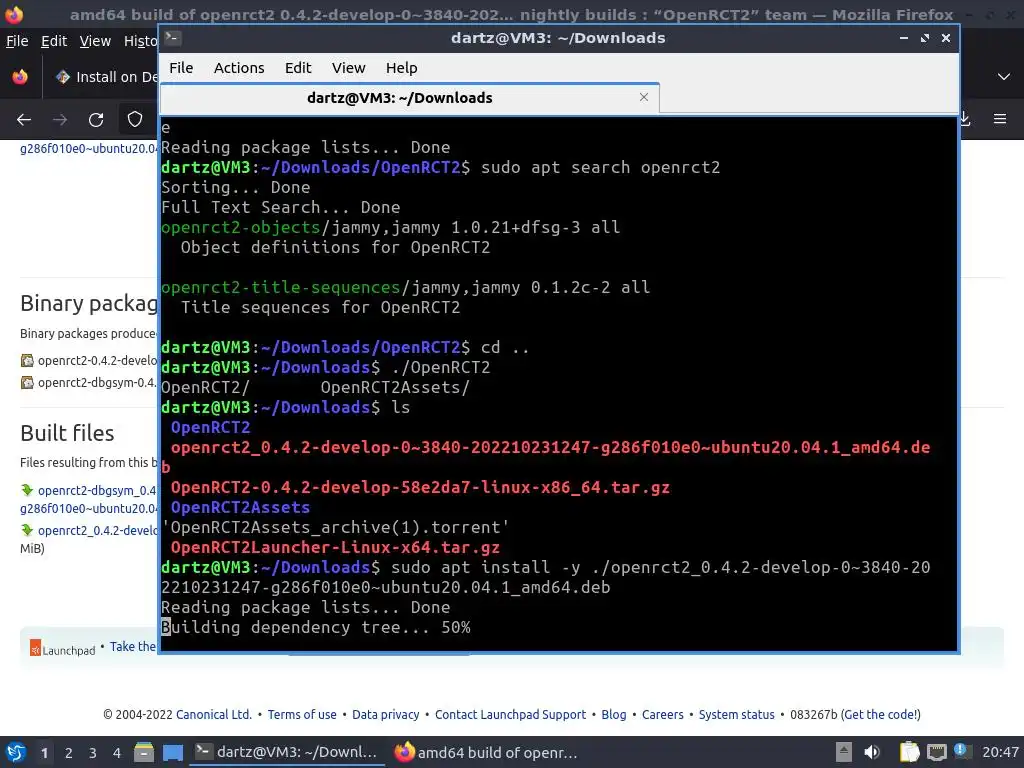Open the Data privacy link
This screenshot has height=768, width=1024.
(385, 714)
